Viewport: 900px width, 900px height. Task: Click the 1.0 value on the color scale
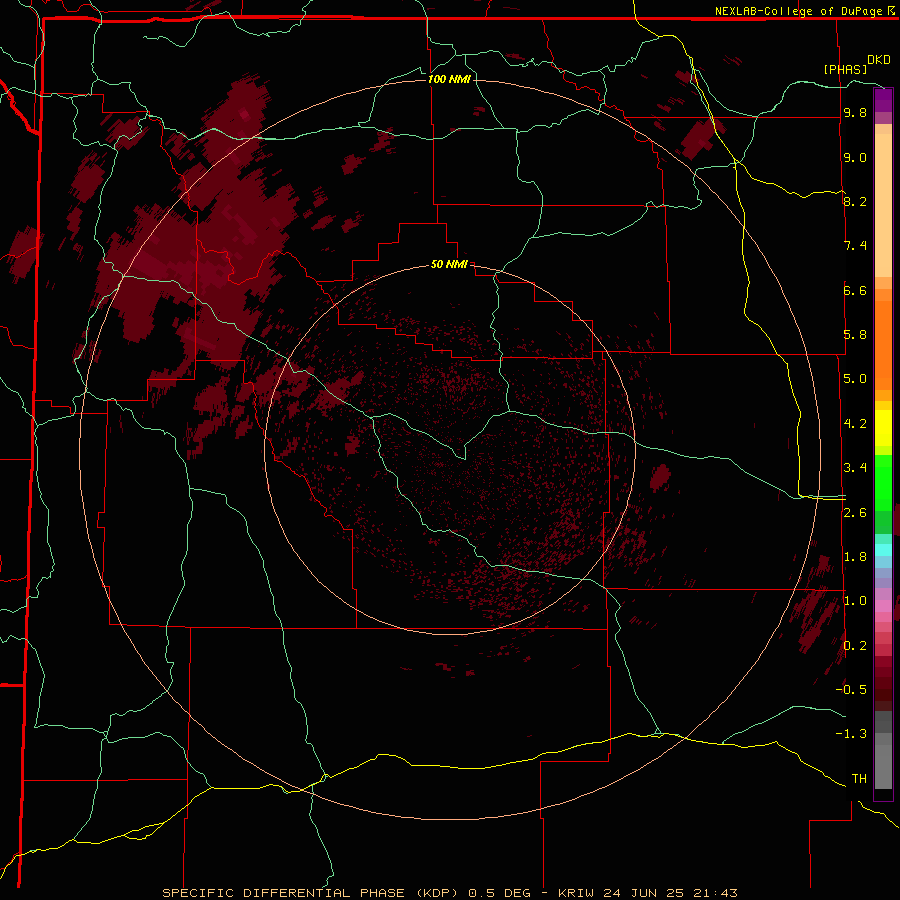[855, 601]
